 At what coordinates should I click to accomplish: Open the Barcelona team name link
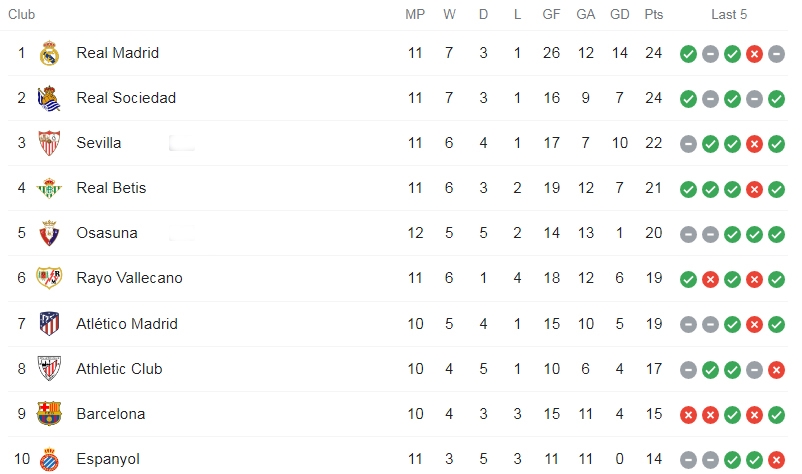(x=110, y=414)
